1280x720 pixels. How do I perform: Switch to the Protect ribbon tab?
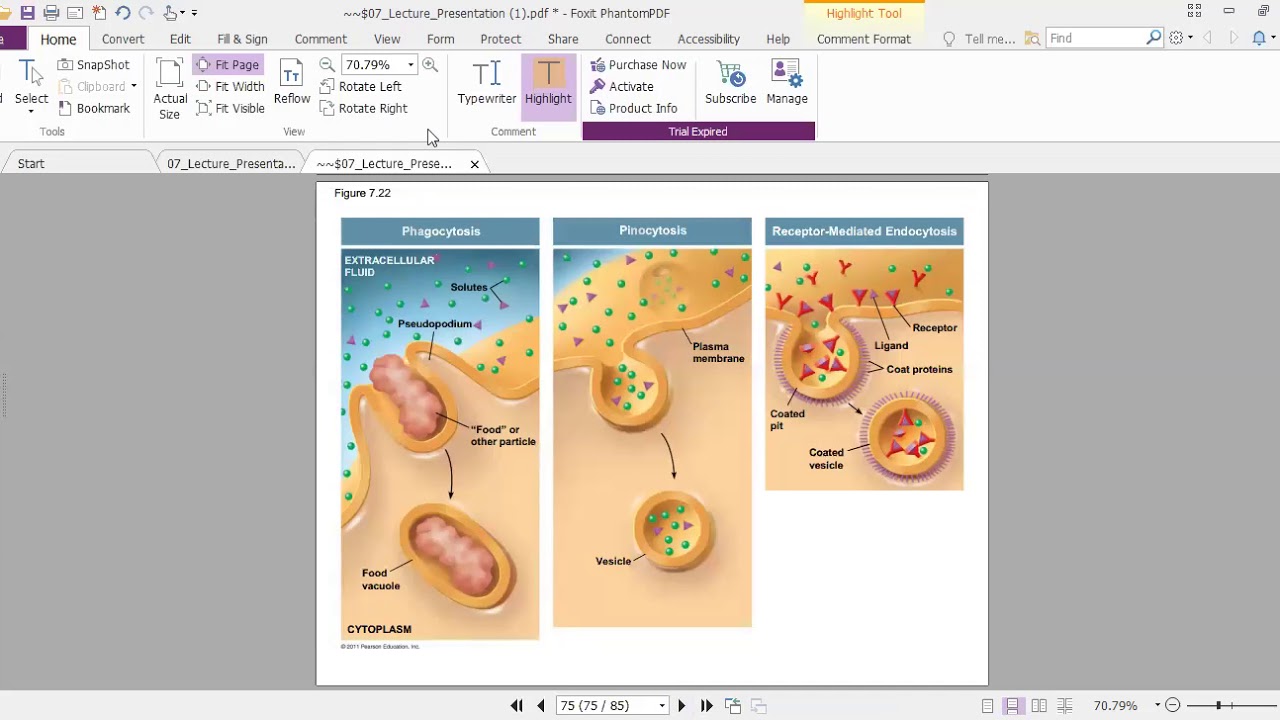501,39
